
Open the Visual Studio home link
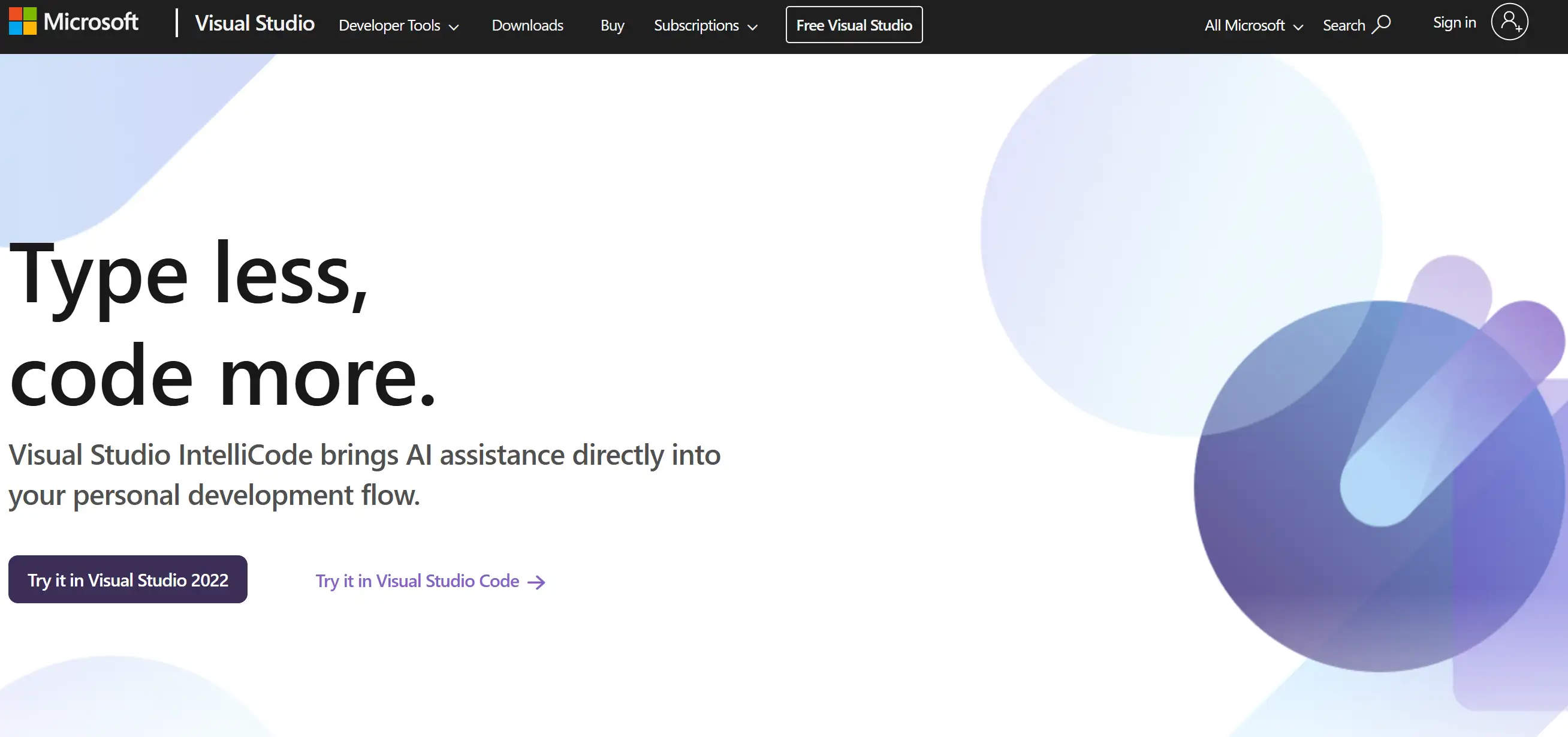point(254,24)
